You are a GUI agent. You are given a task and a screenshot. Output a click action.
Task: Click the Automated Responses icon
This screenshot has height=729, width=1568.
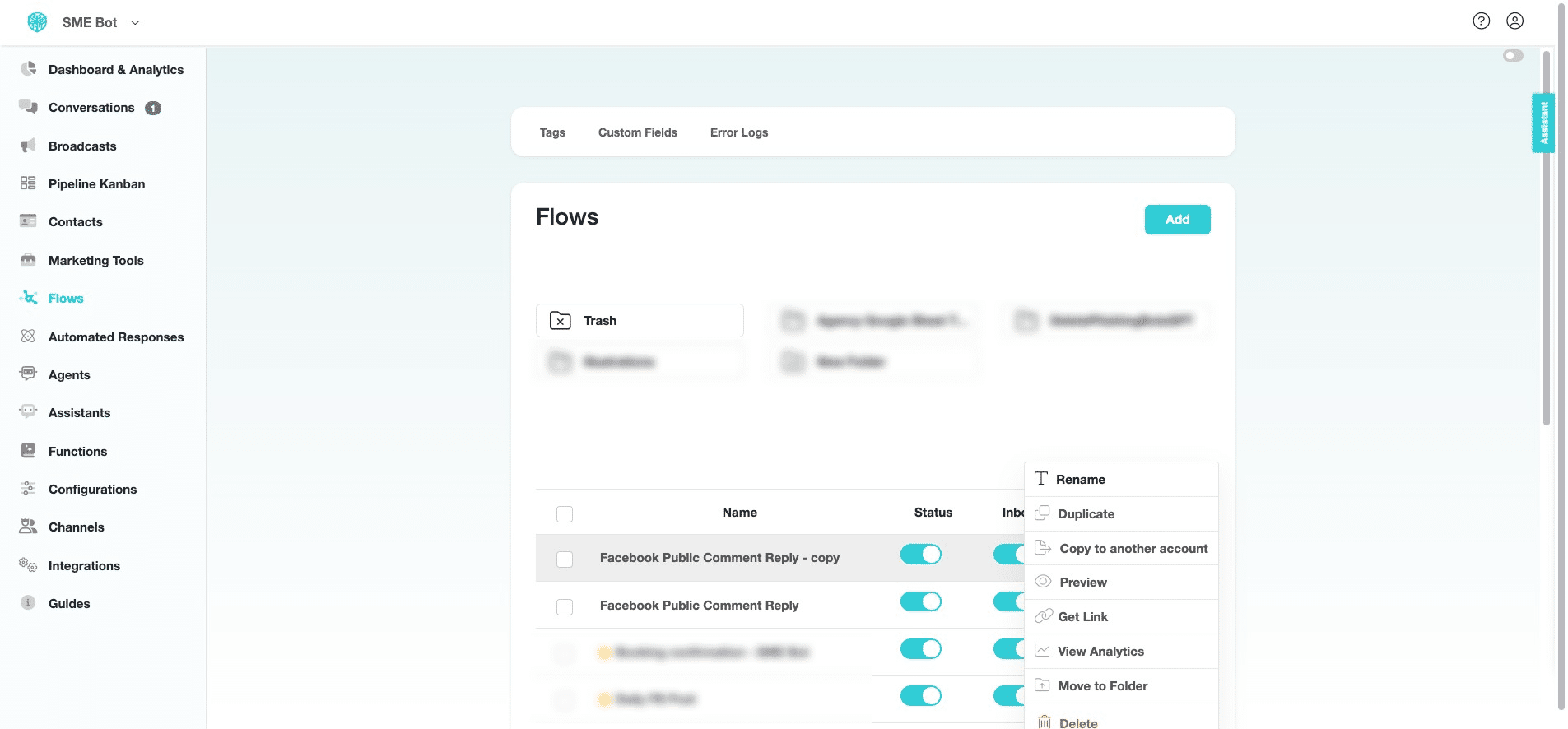point(28,337)
